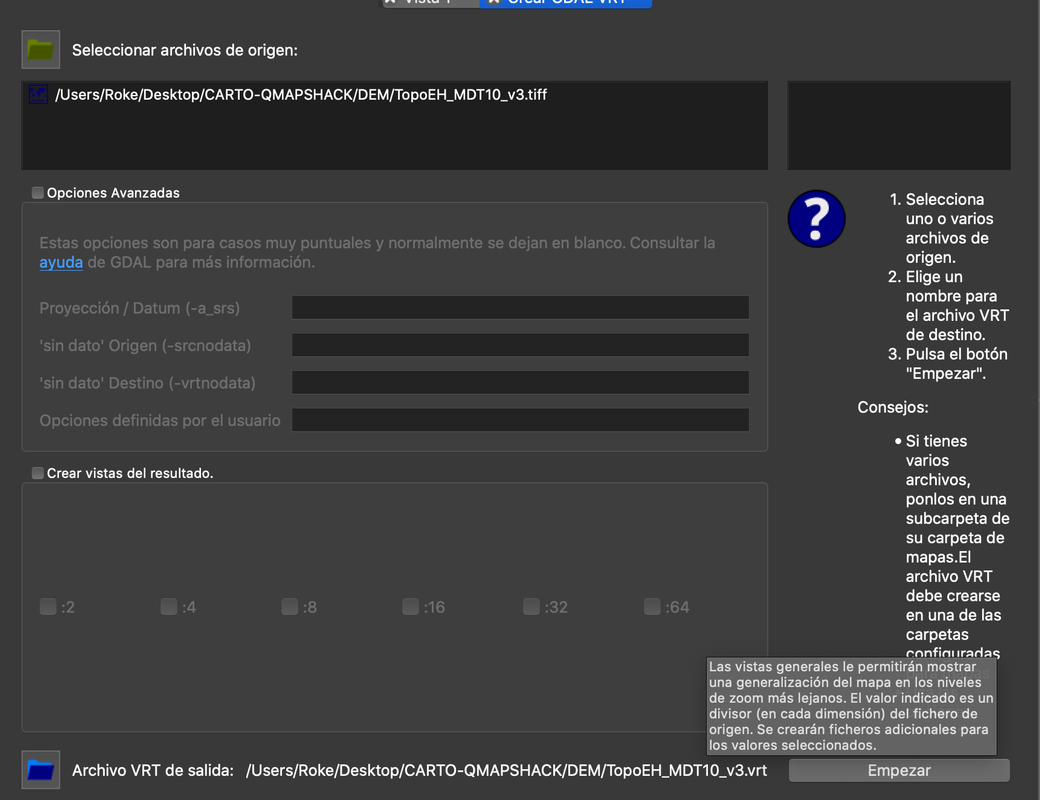The image size is (1040, 800).
Task: Click the Empezar button
Action: pyautogui.click(x=899, y=771)
